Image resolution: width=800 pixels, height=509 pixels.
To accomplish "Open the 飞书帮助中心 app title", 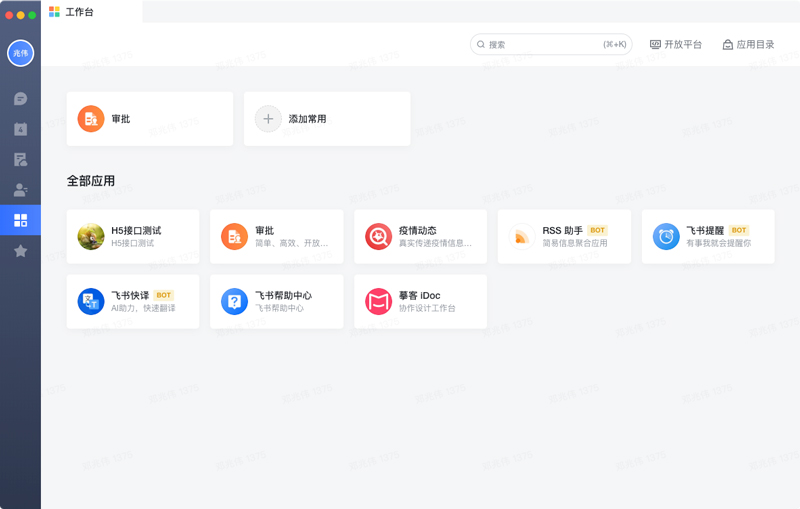I will click(284, 295).
